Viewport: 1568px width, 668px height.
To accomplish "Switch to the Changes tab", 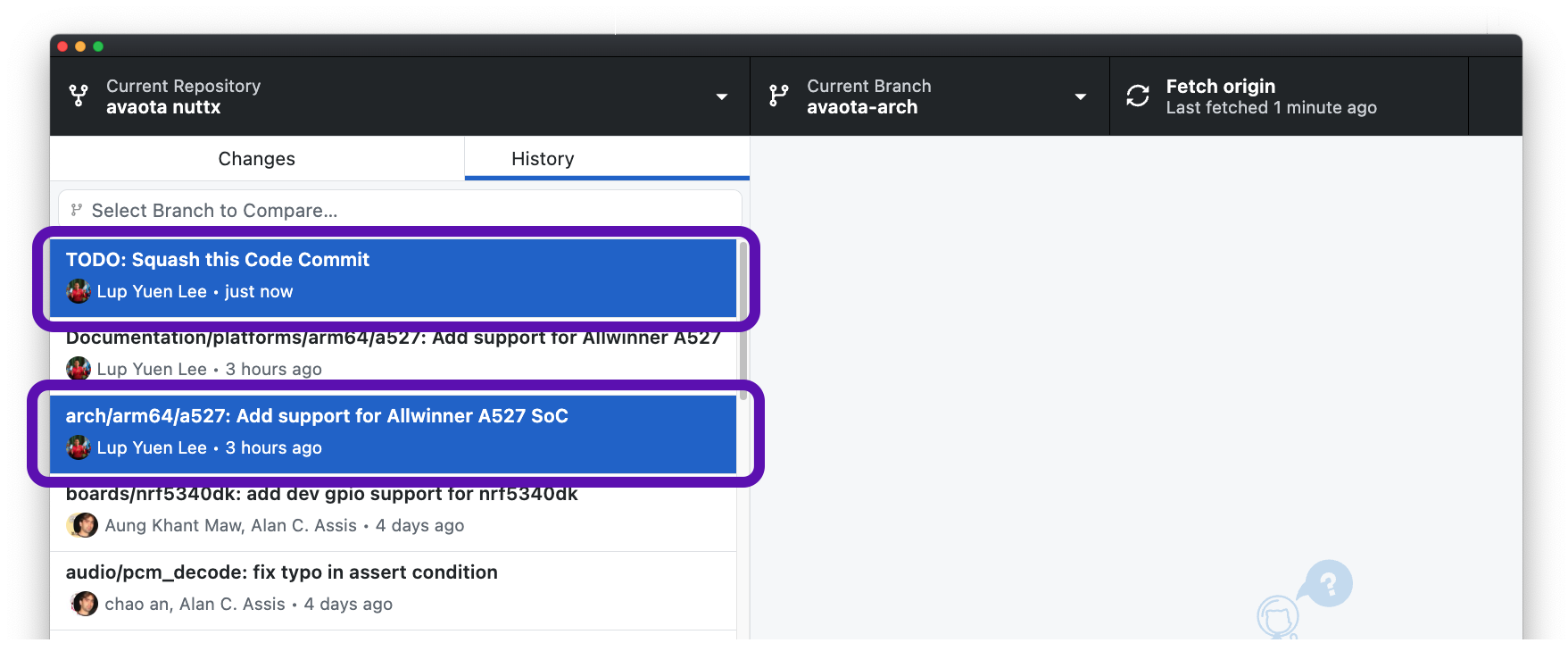I will click(257, 158).
